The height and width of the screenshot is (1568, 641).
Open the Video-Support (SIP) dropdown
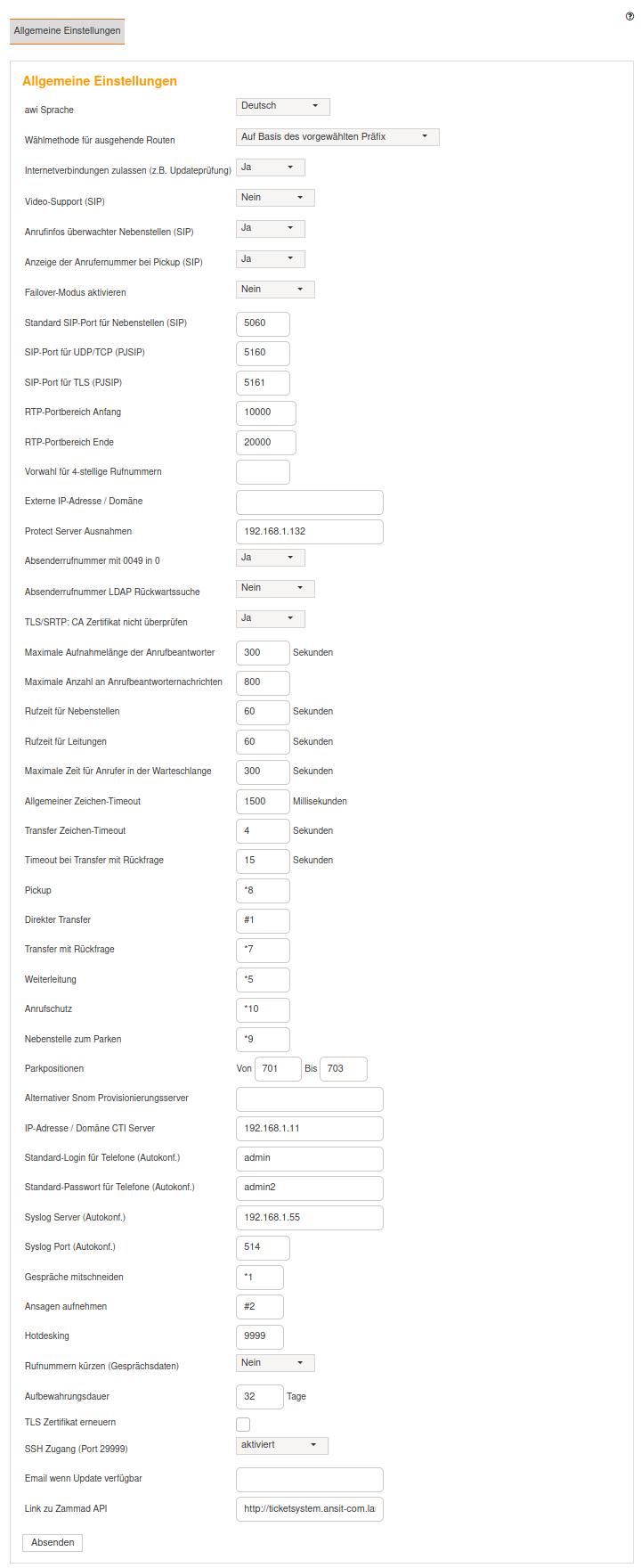pyautogui.click(x=275, y=198)
